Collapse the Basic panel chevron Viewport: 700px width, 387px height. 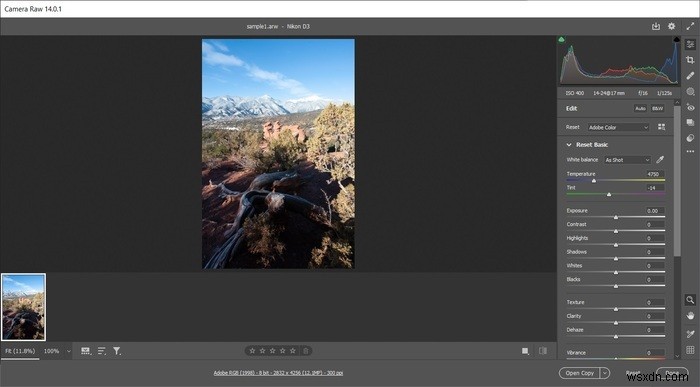[569, 145]
